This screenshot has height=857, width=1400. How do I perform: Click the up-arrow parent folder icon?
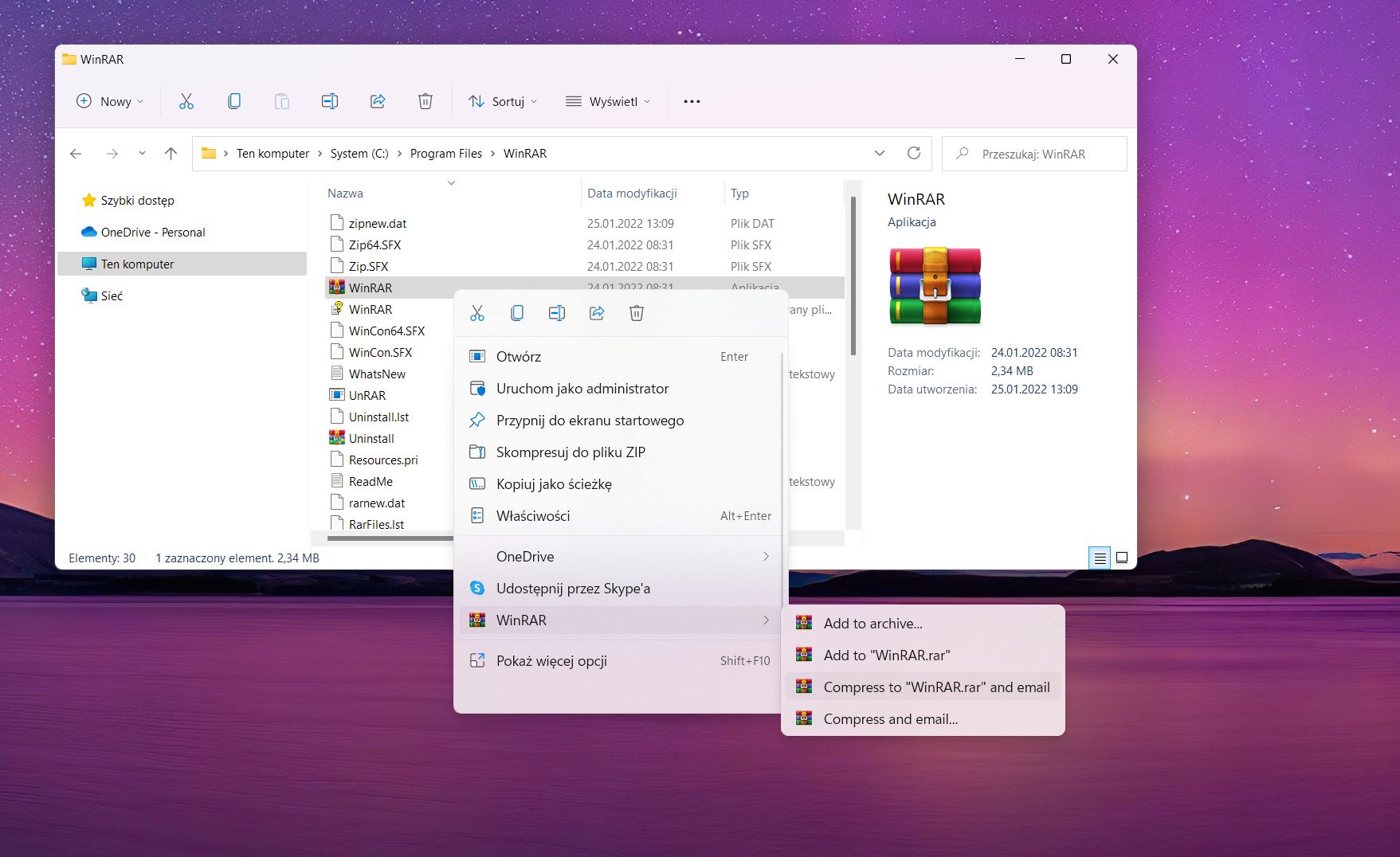171,153
